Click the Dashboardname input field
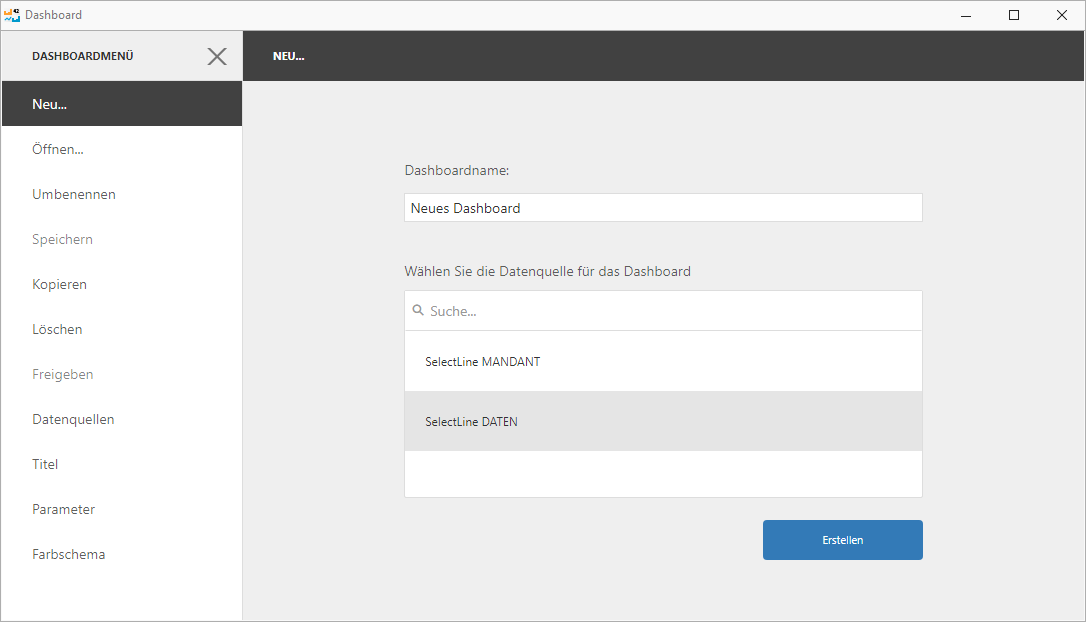Screen dimensions: 1086x622 point(663,208)
